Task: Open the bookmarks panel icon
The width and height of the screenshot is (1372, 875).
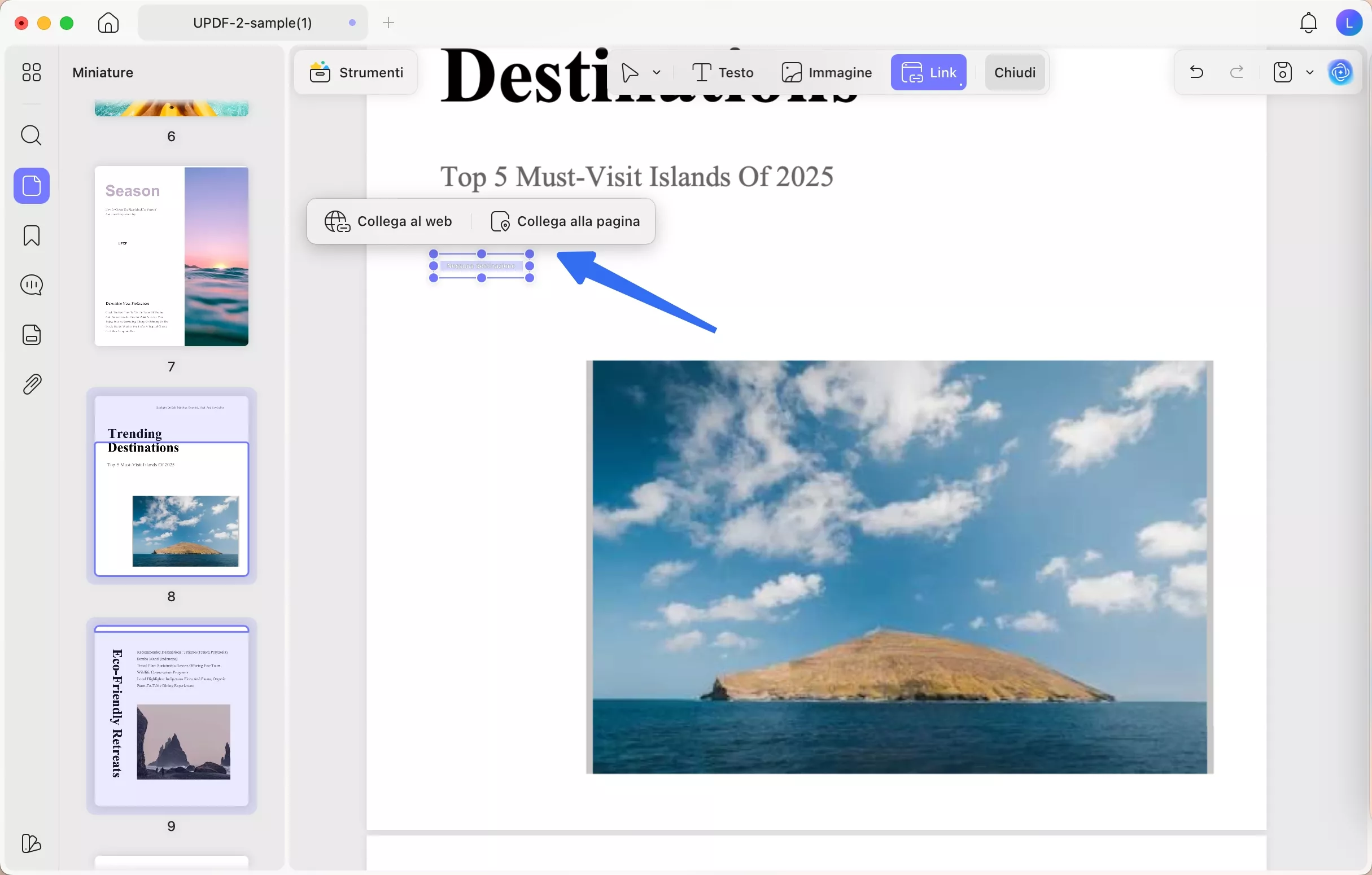Action: [x=32, y=235]
